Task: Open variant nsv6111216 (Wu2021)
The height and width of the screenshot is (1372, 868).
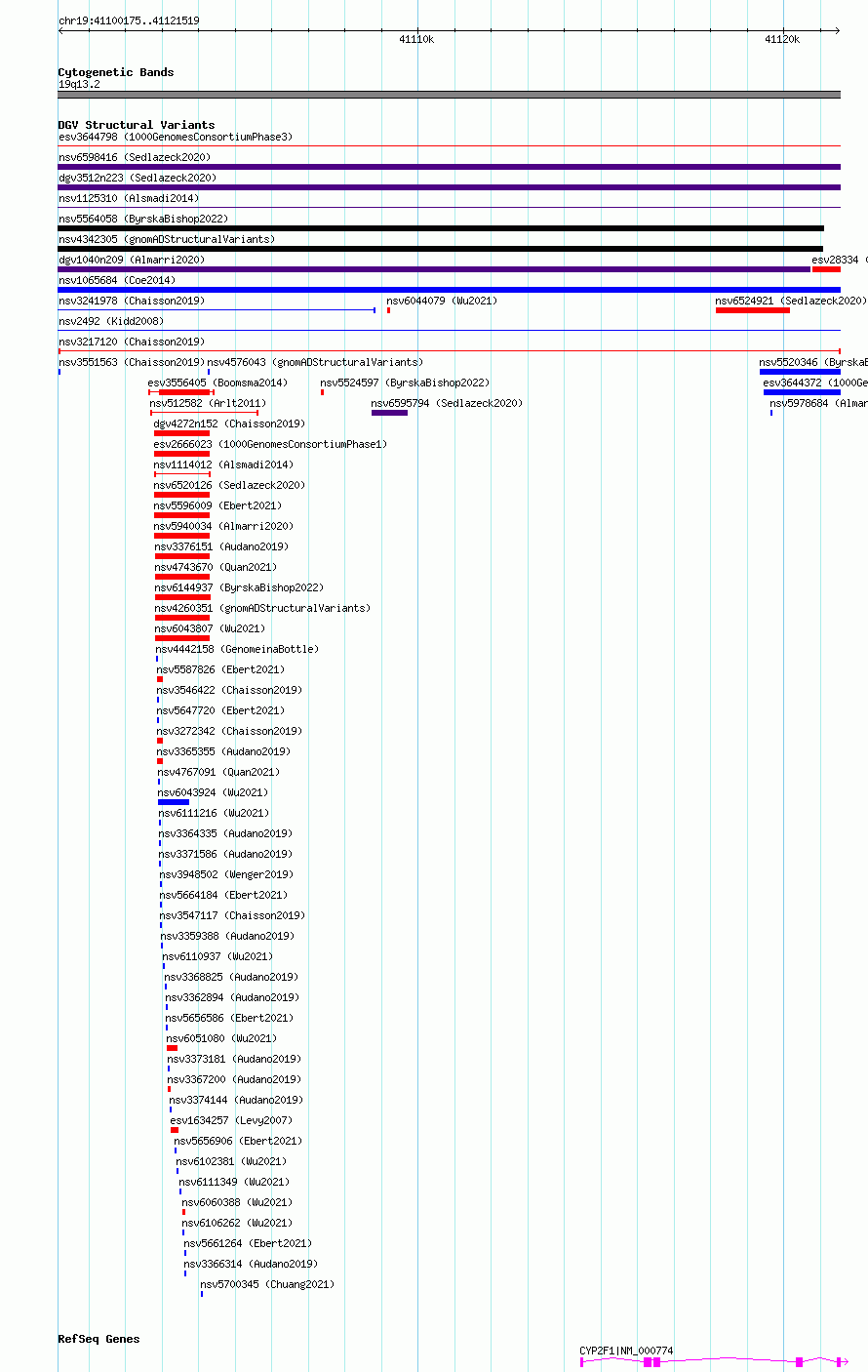Action: click(x=214, y=813)
